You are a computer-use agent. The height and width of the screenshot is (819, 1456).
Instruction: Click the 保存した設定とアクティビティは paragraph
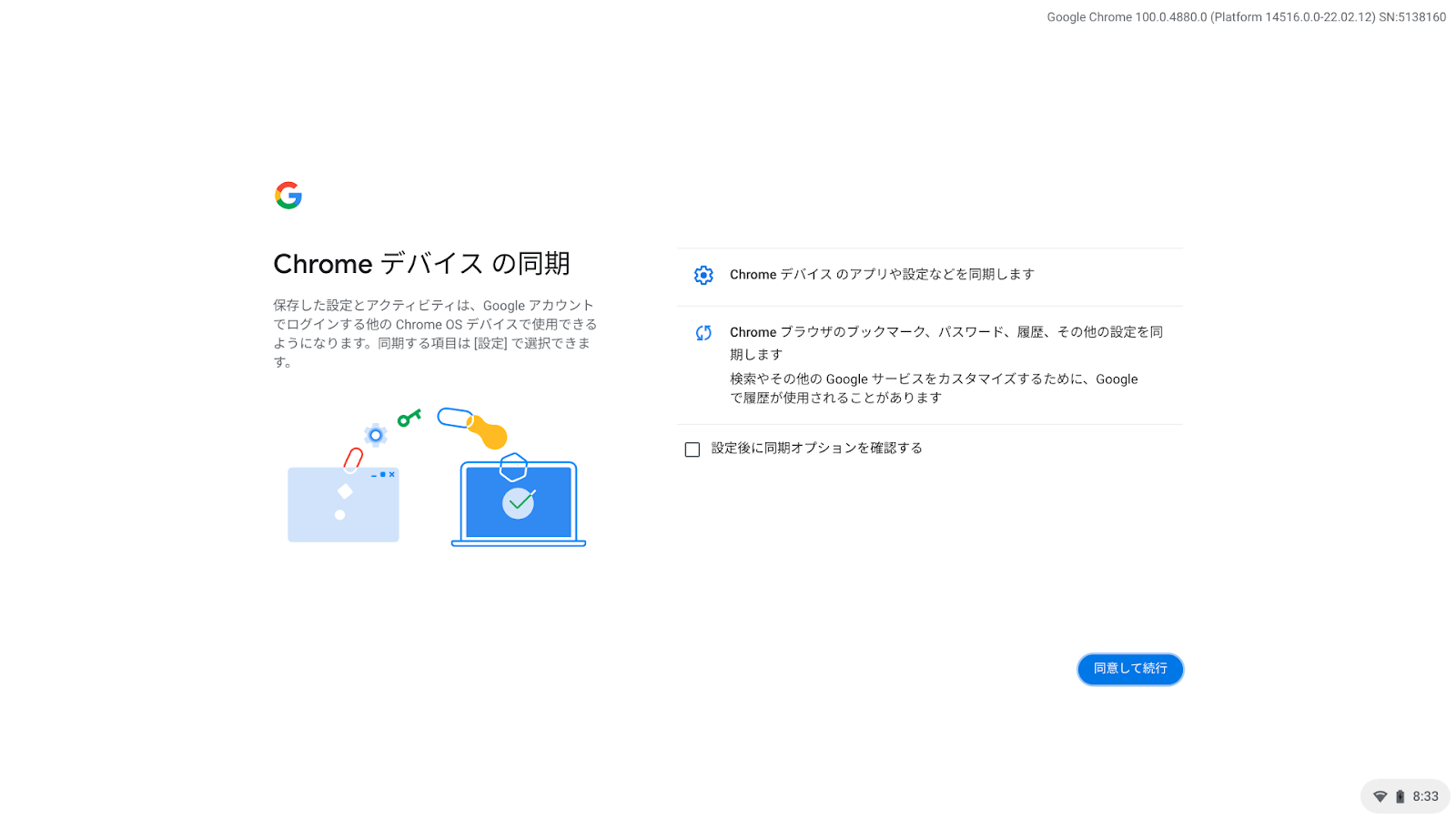pyautogui.click(x=435, y=333)
